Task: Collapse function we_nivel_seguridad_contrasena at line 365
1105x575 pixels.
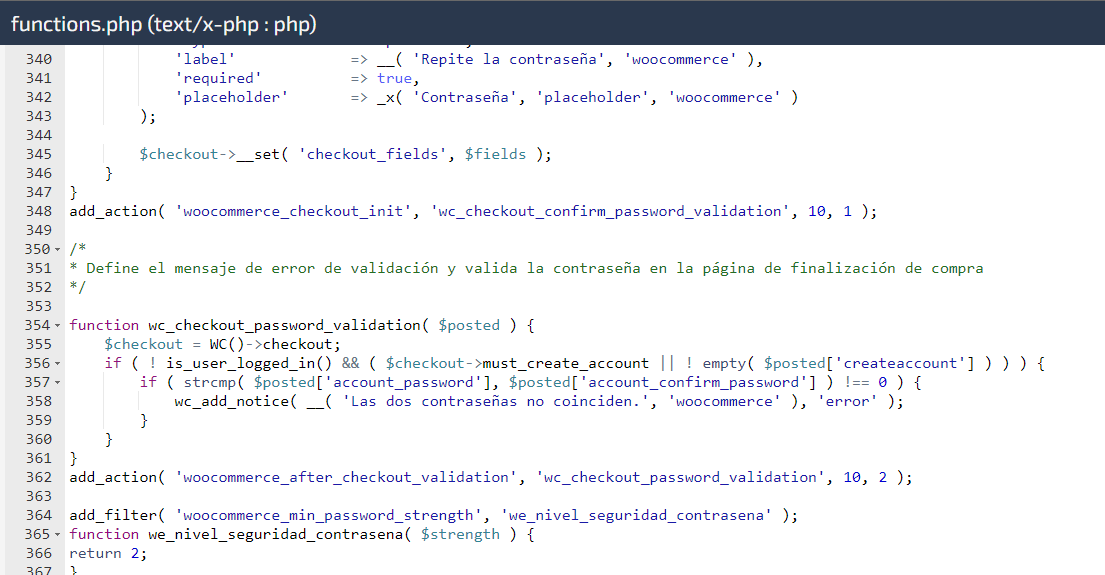Action: click(58, 535)
